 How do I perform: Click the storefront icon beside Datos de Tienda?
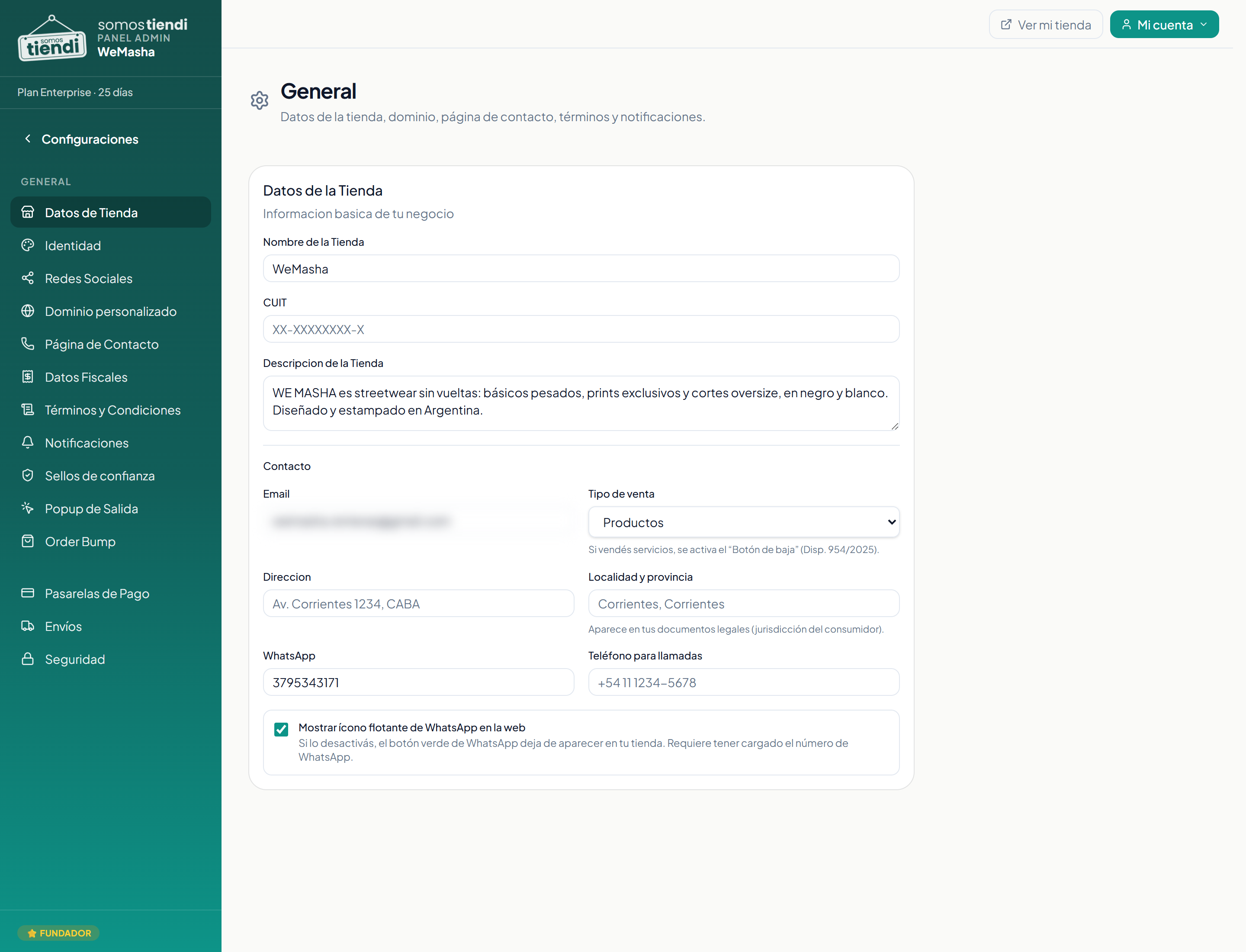(x=28, y=212)
